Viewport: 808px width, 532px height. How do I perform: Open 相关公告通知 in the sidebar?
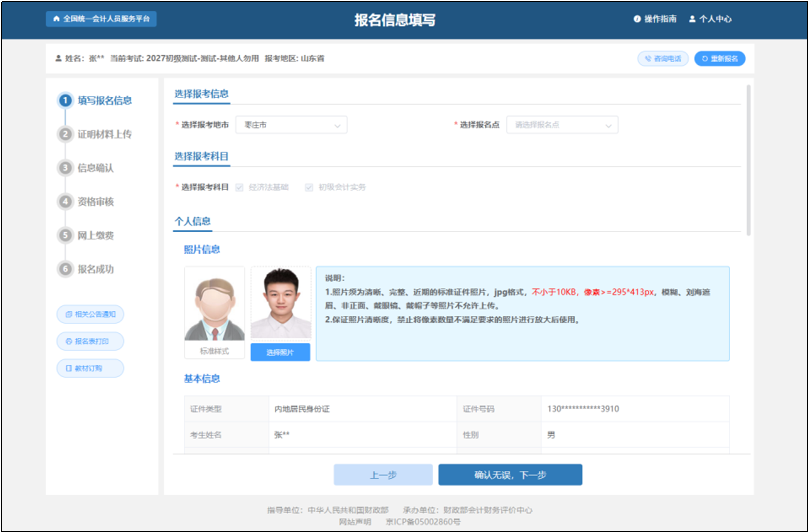click(x=90, y=314)
